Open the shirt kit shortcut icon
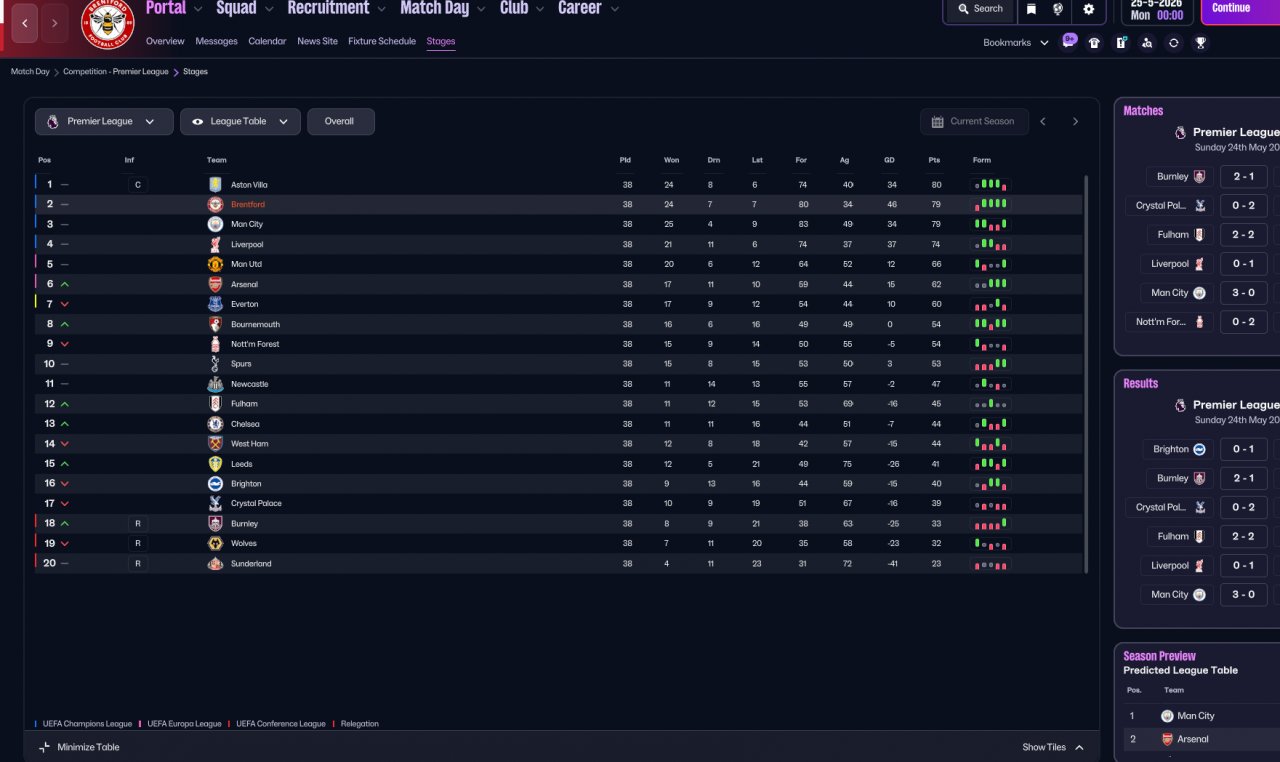Screen dimensions: 1280x762 [x=1094, y=43]
